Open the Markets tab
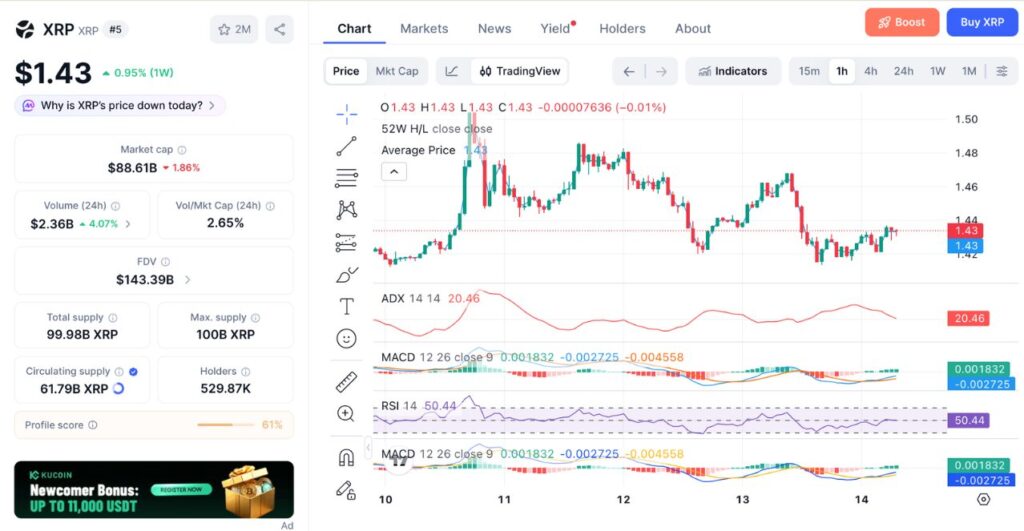1024x531 pixels. point(424,29)
